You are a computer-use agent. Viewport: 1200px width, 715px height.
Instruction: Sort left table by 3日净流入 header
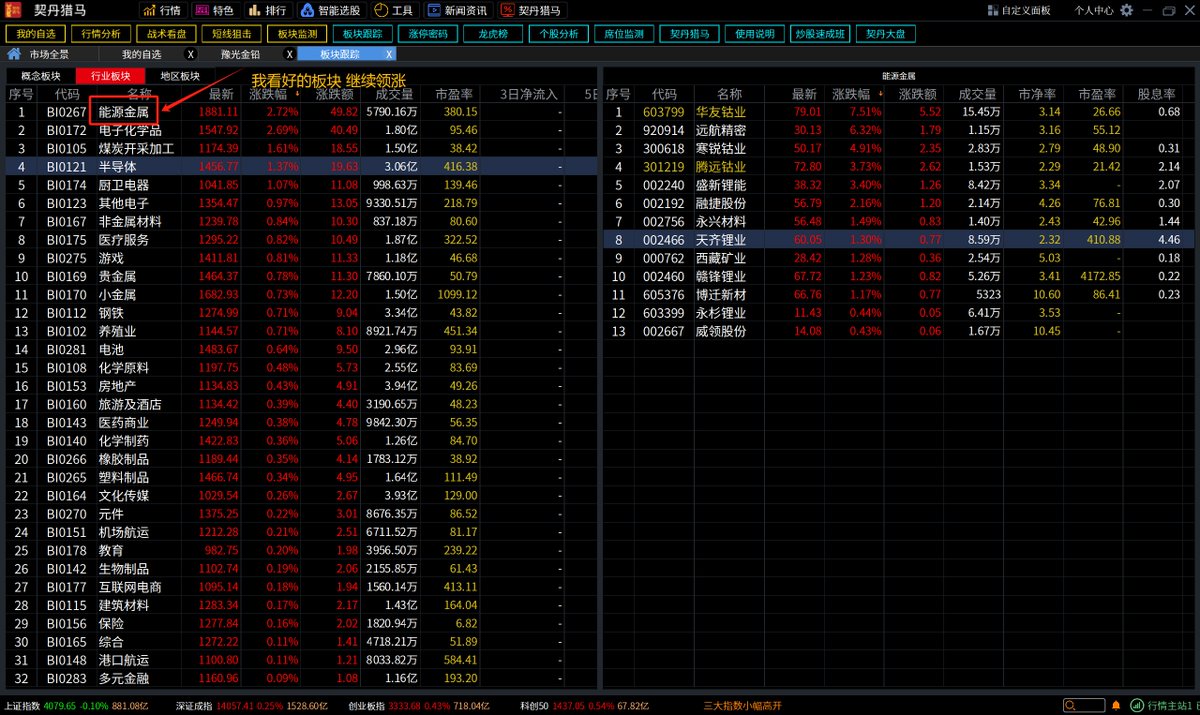point(528,94)
